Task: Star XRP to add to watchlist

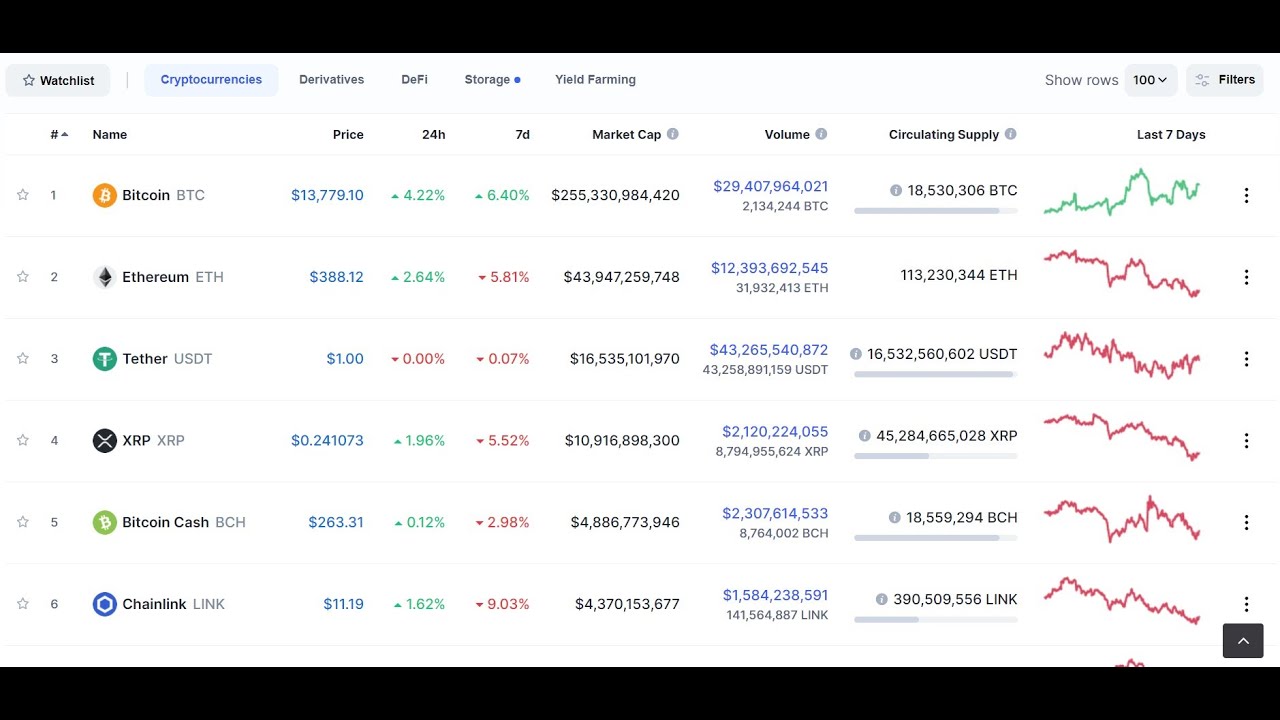Action: coord(23,440)
